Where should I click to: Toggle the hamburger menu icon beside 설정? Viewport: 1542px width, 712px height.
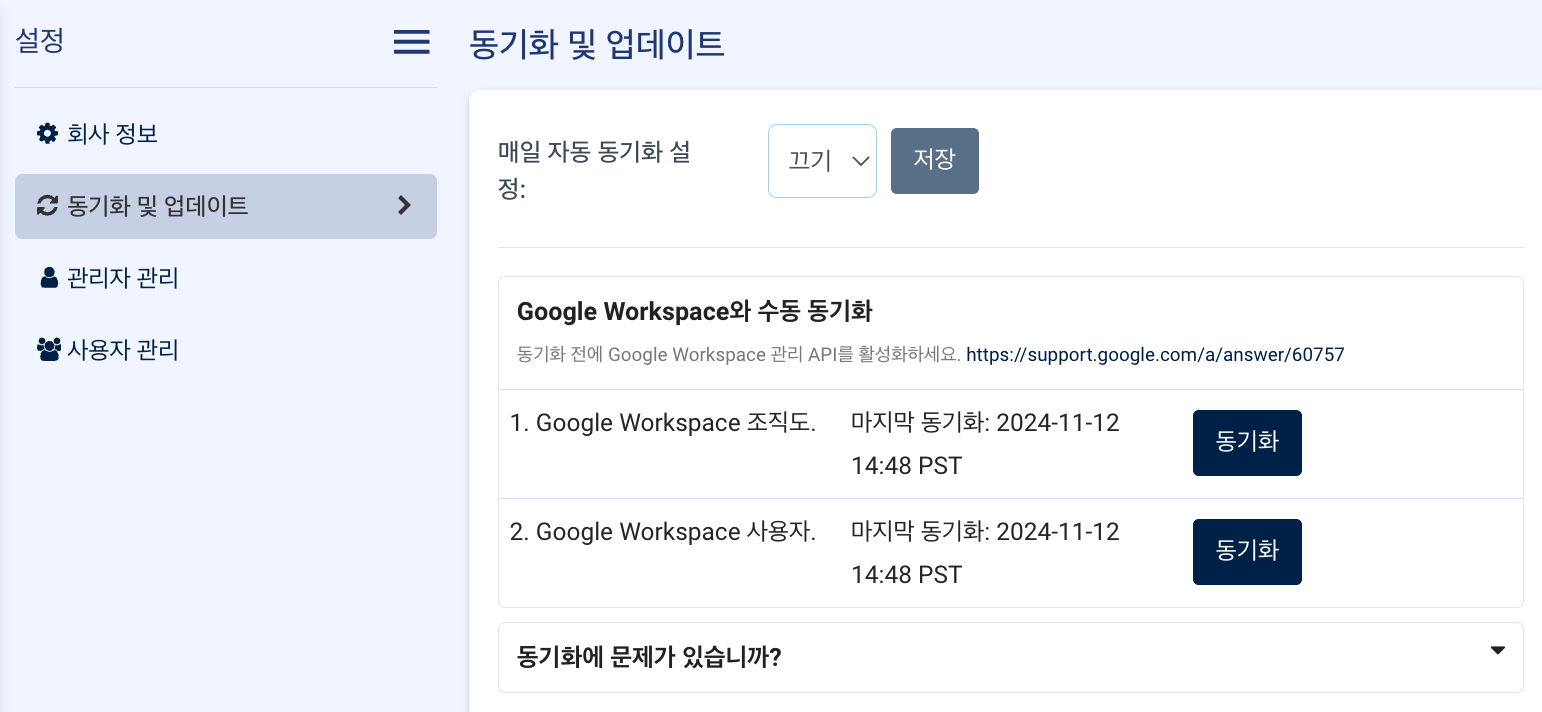pos(411,42)
